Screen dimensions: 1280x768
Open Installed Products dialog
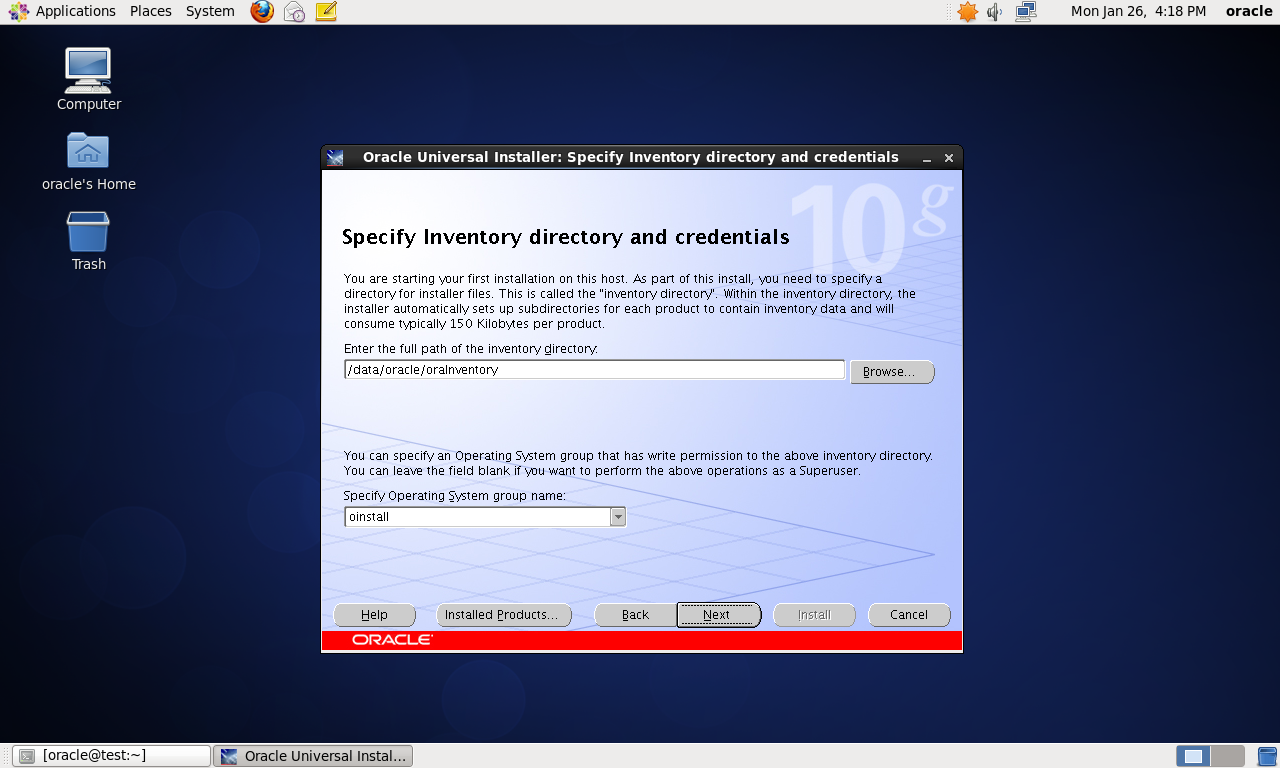(x=504, y=615)
